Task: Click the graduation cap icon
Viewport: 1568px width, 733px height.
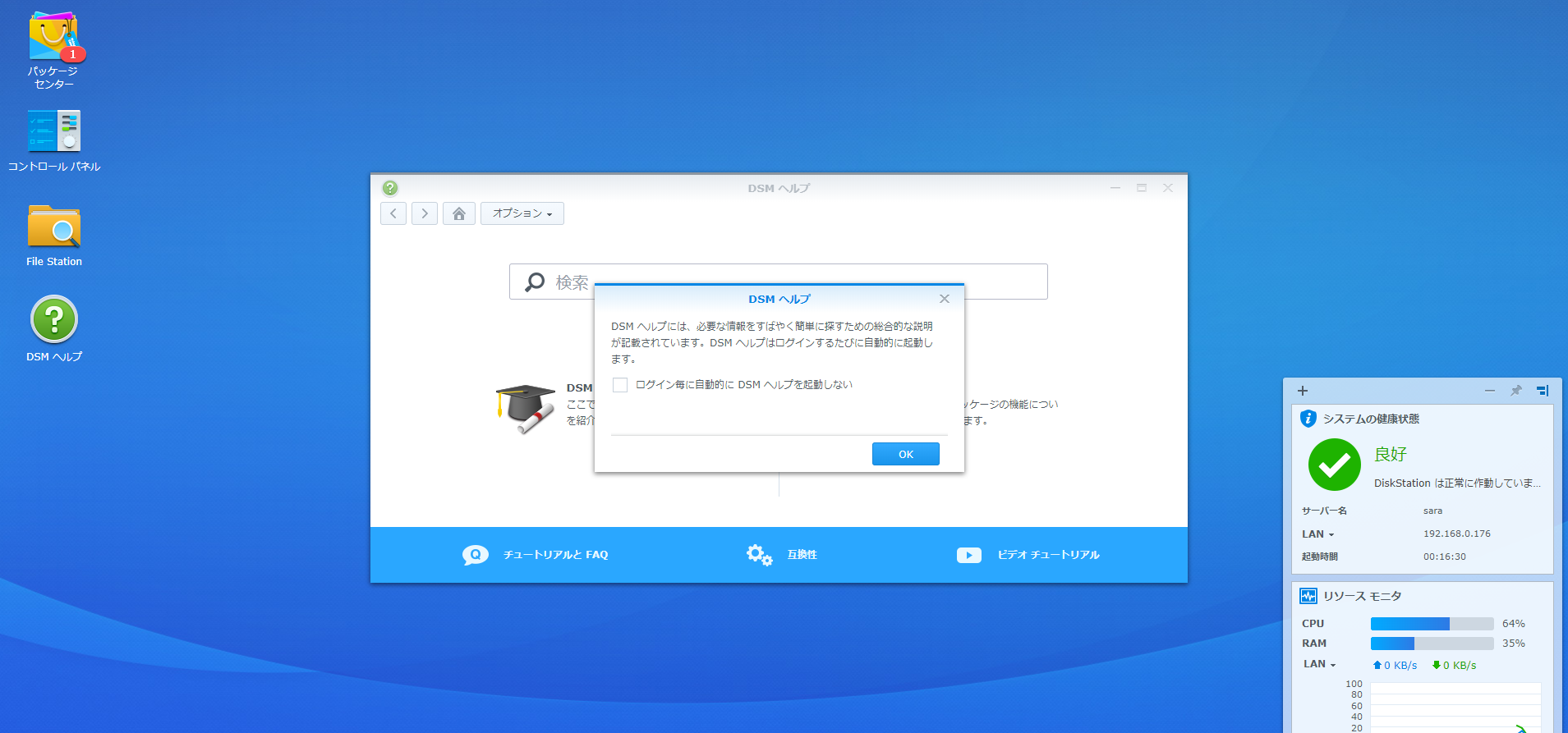Action: click(x=526, y=408)
